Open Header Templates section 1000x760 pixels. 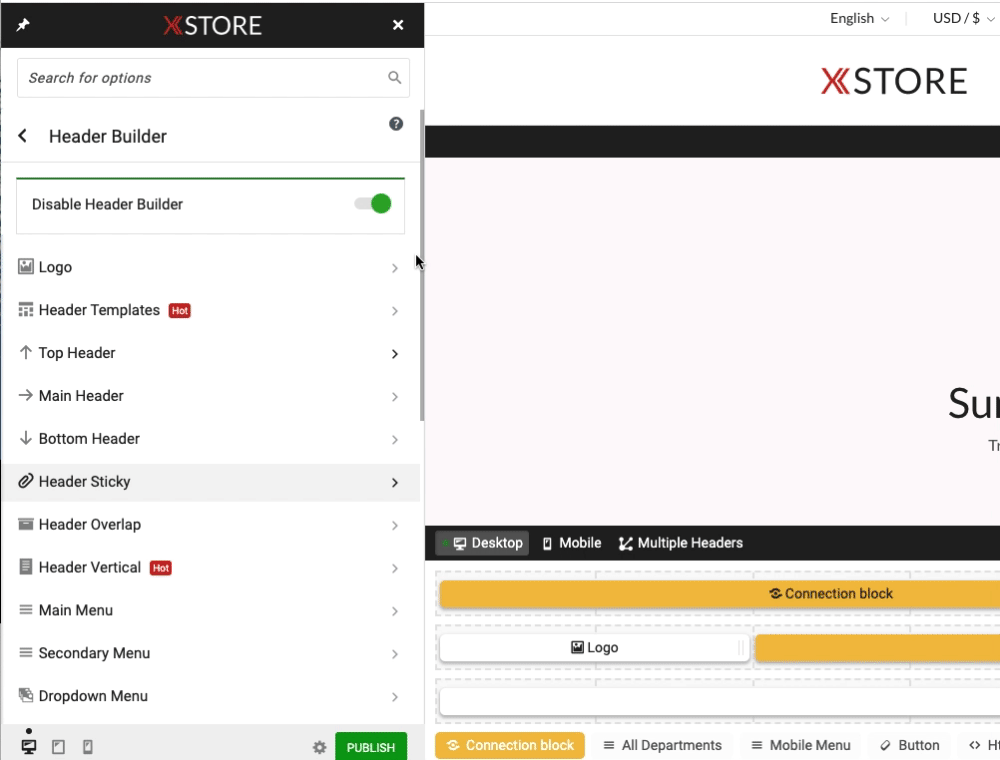[x=210, y=311]
